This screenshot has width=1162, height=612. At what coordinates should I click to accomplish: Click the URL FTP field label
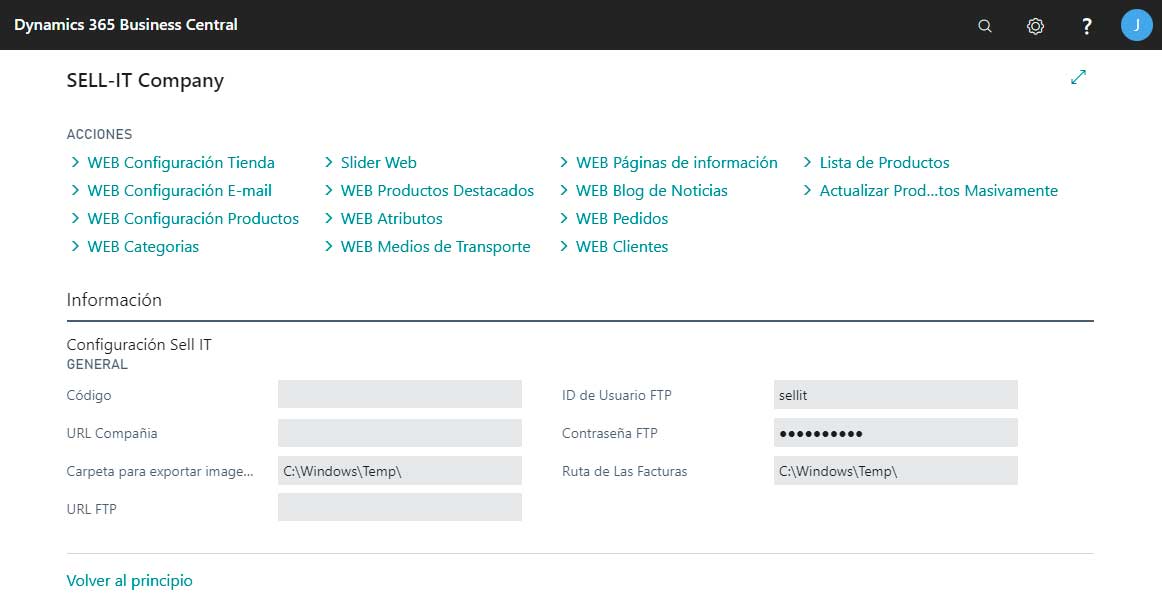click(x=92, y=509)
